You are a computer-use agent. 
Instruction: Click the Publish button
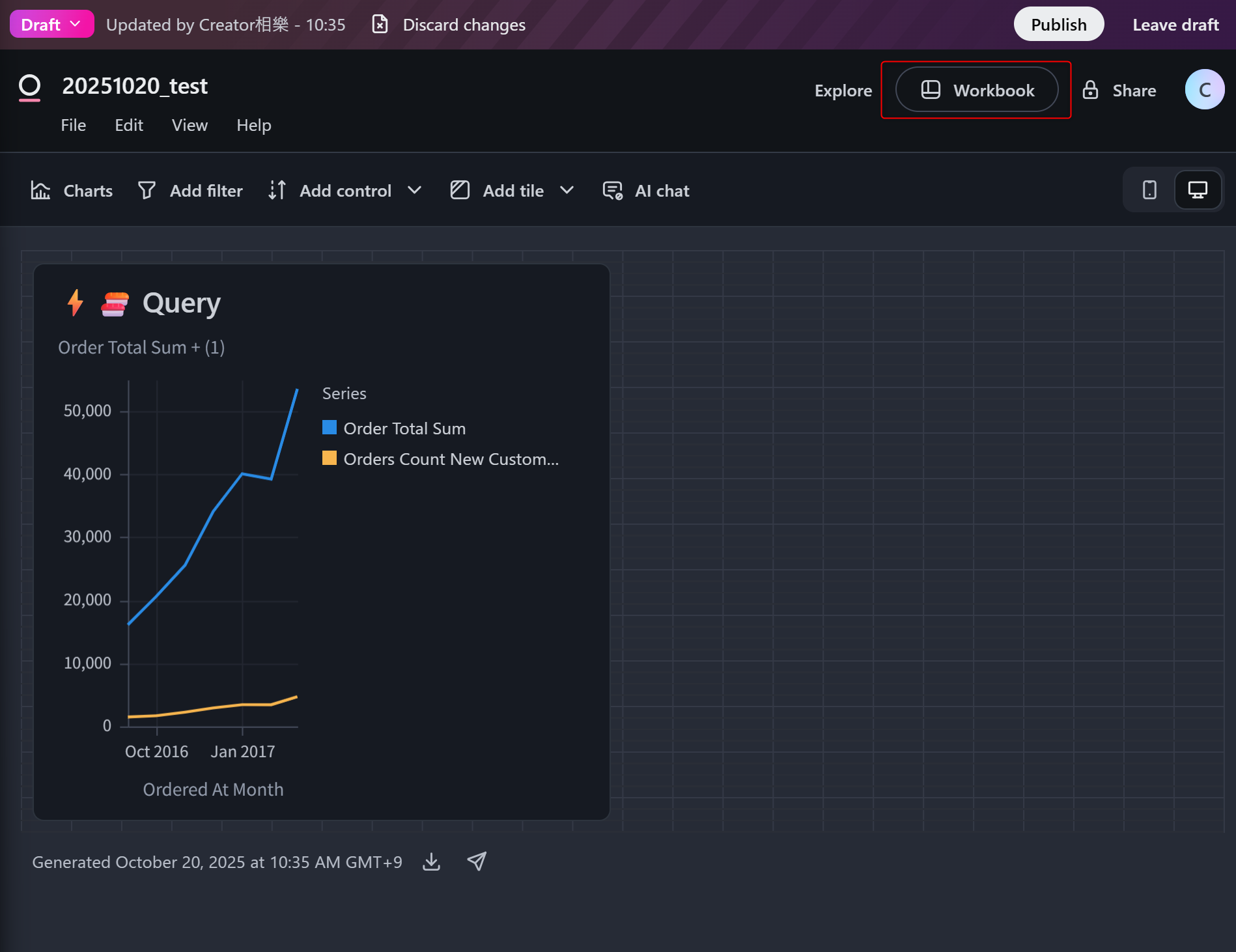coord(1058,25)
